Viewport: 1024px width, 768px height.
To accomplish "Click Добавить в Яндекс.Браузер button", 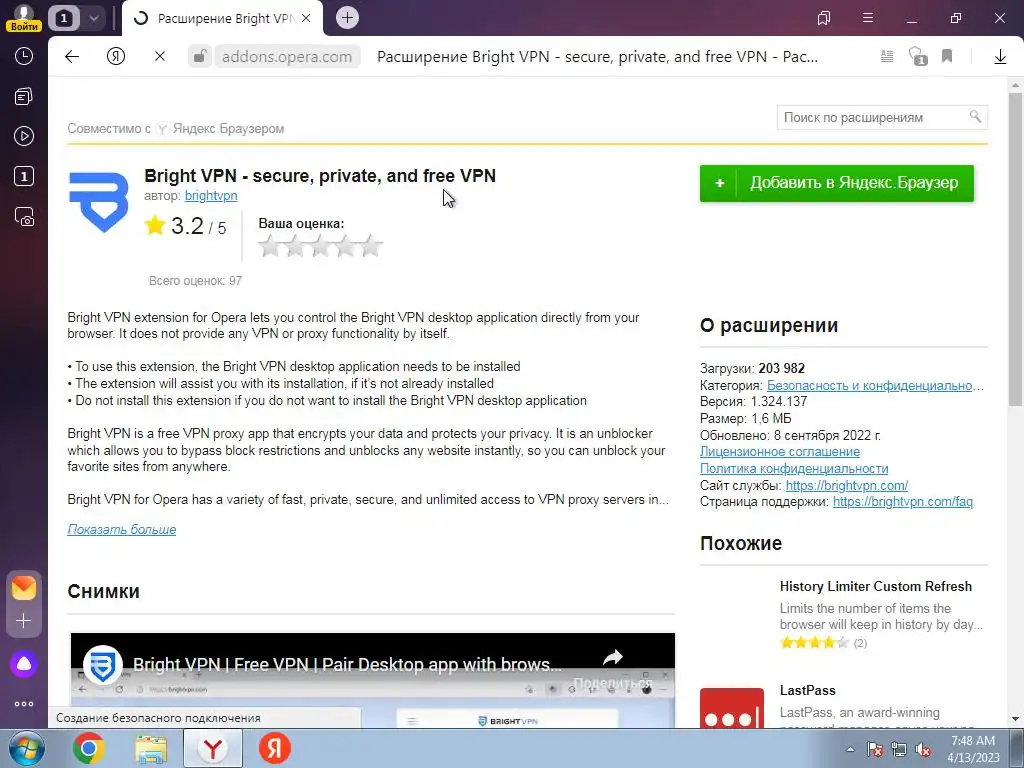I will click(x=837, y=183).
